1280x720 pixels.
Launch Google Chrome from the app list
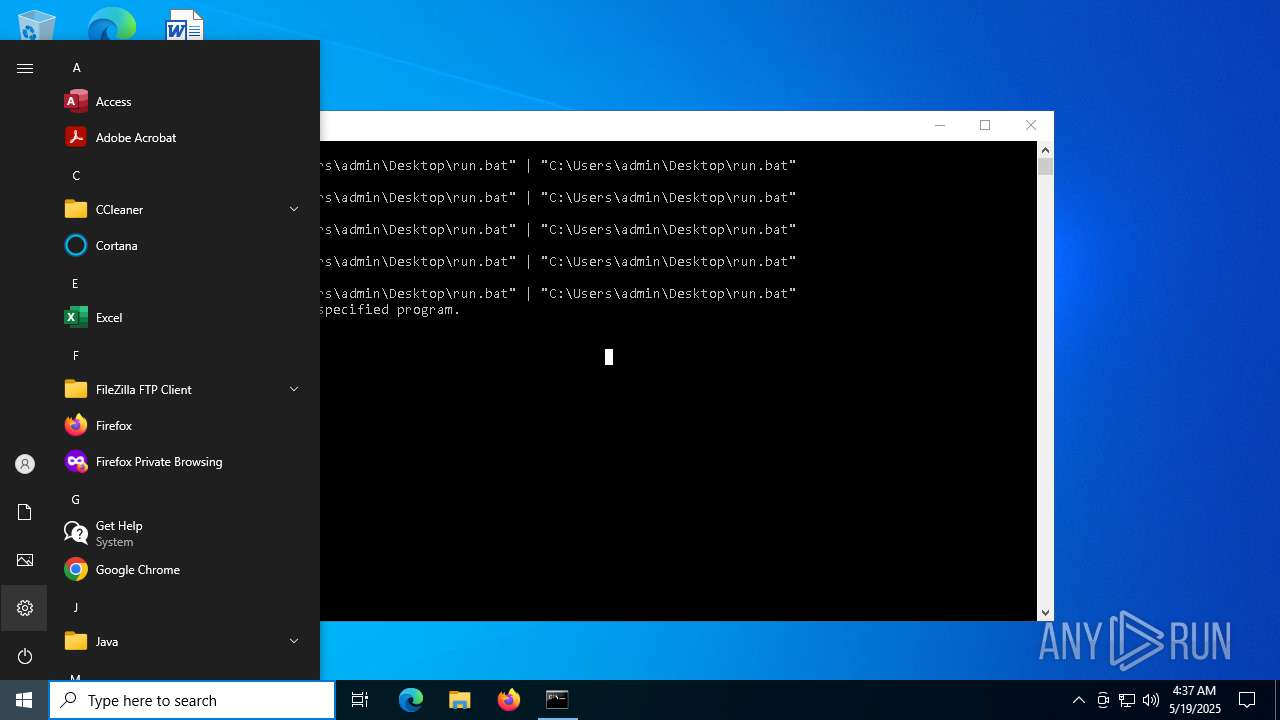point(184,570)
